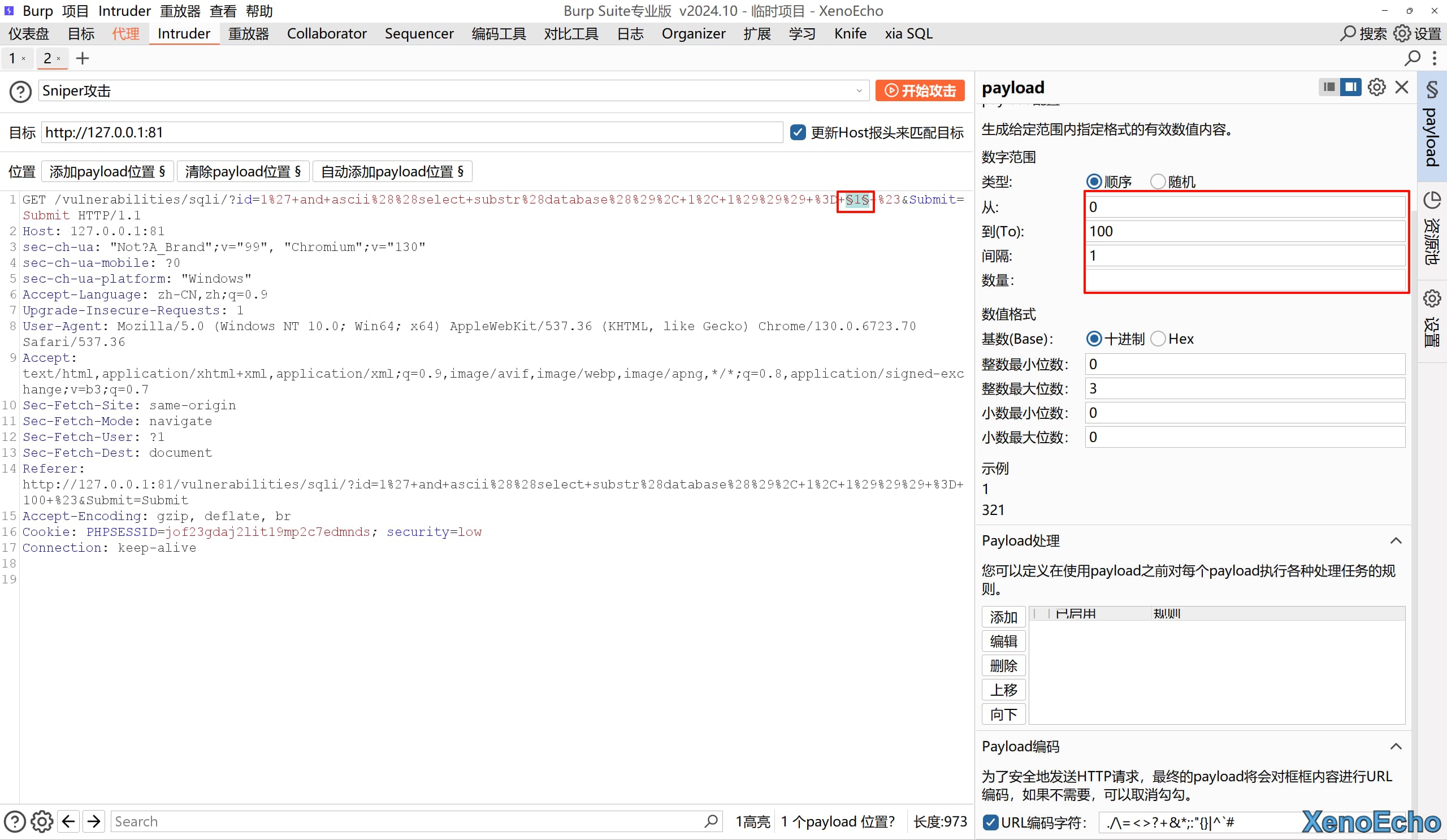This screenshot has height=840, width=1447.
Task: Close the payload side panel
Action: [x=1402, y=87]
